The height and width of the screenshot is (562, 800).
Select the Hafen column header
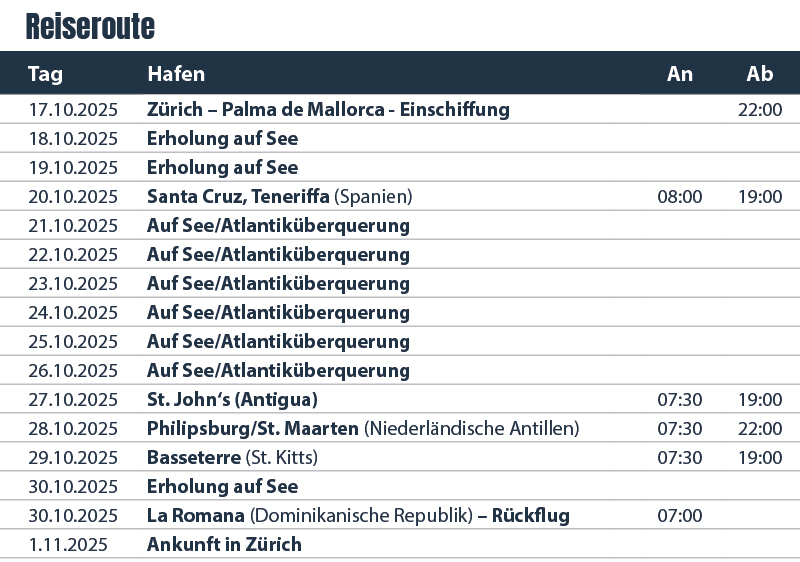pos(176,74)
